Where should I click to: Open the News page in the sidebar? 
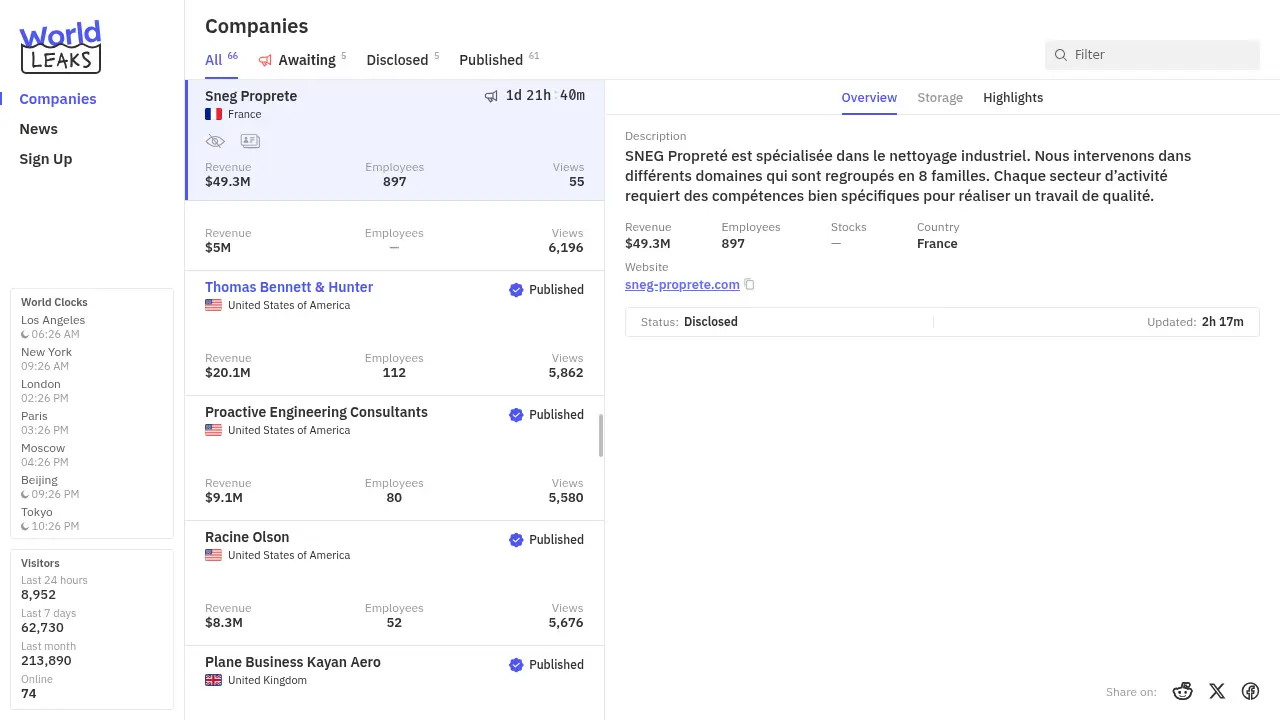tap(38, 129)
